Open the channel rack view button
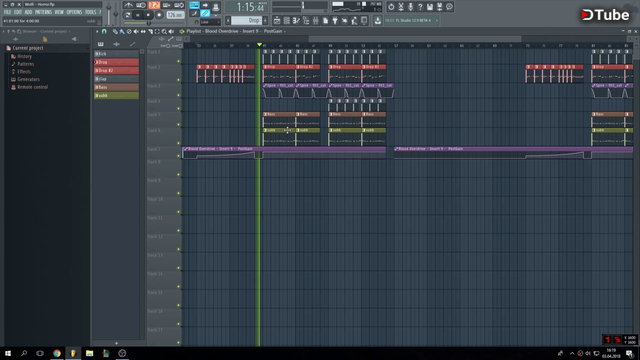Viewport: 640px width, 360px height. [x=287, y=20]
